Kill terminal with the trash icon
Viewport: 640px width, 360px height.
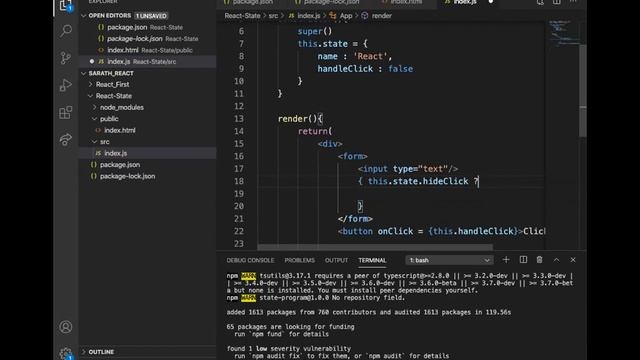540,260
